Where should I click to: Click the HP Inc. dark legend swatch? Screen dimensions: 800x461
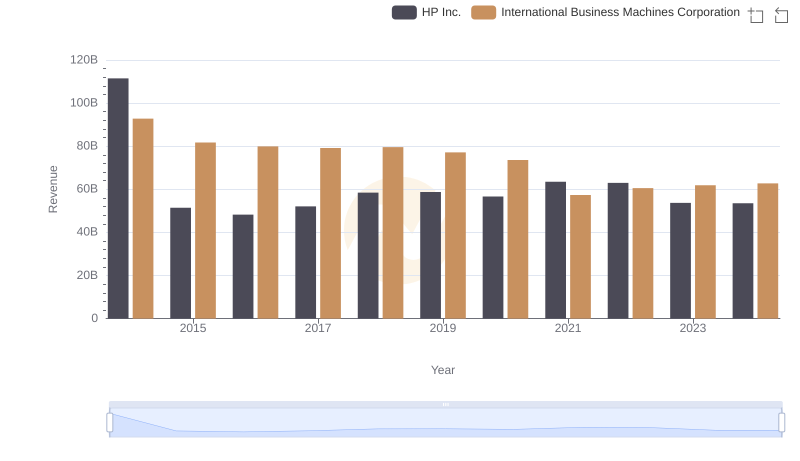[404, 12]
